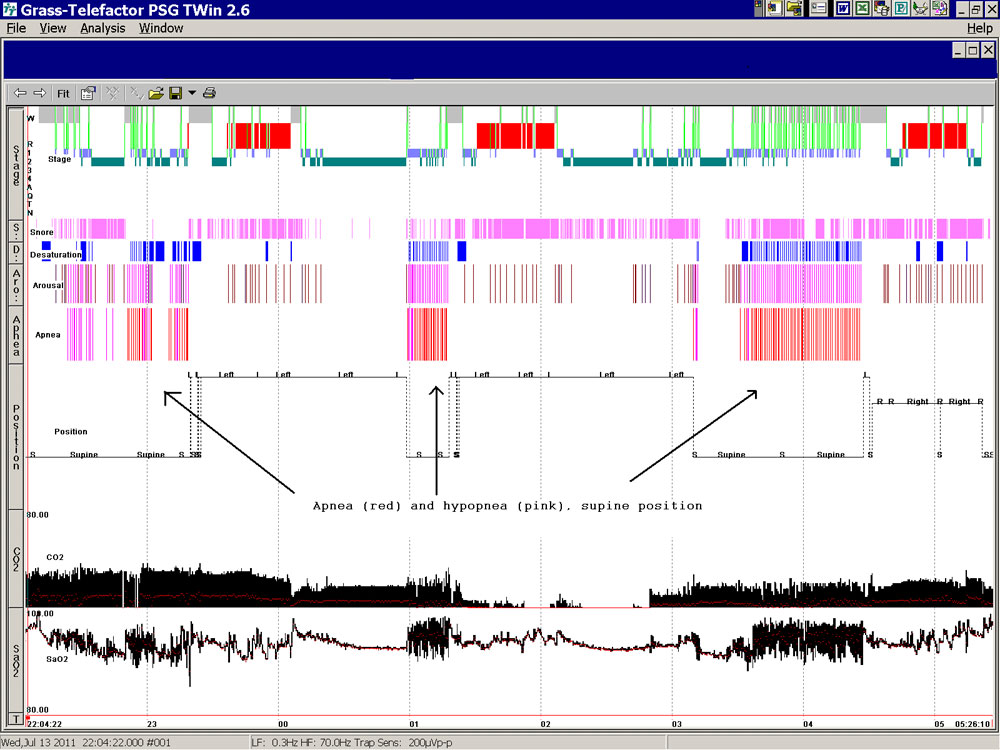Click the back arrow toolbar icon

coord(20,93)
